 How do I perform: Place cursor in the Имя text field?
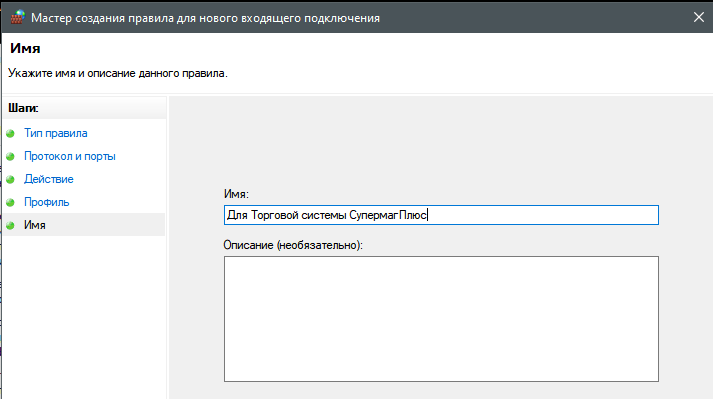click(x=441, y=215)
